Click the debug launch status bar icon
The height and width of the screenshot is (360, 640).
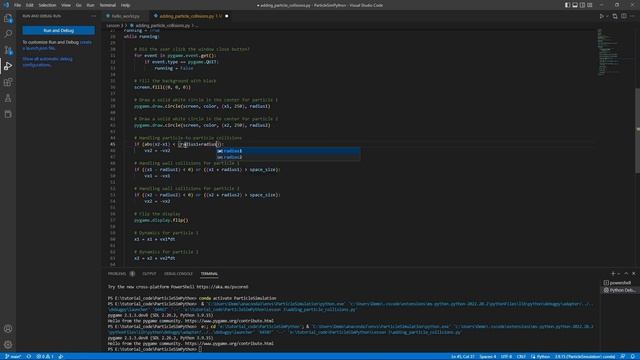[x=60, y=356]
